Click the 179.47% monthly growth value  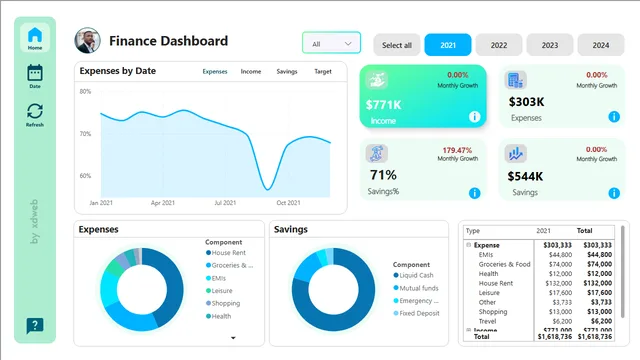click(457, 150)
